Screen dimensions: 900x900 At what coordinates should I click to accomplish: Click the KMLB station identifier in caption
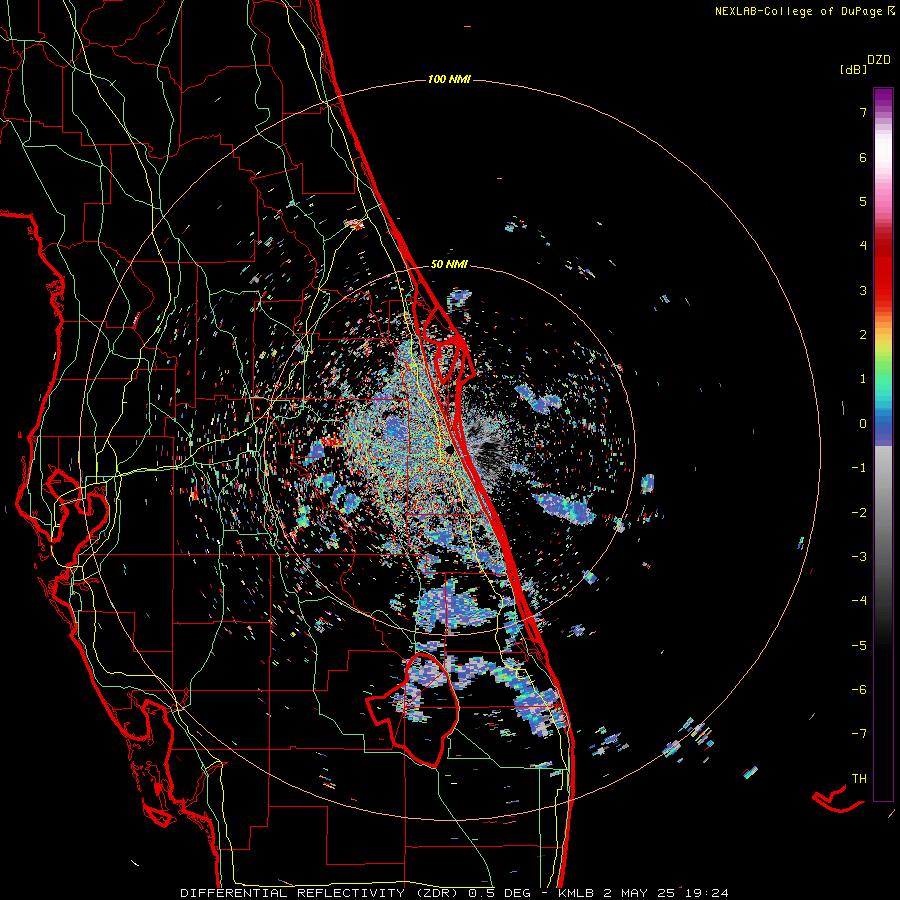click(x=577, y=893)
